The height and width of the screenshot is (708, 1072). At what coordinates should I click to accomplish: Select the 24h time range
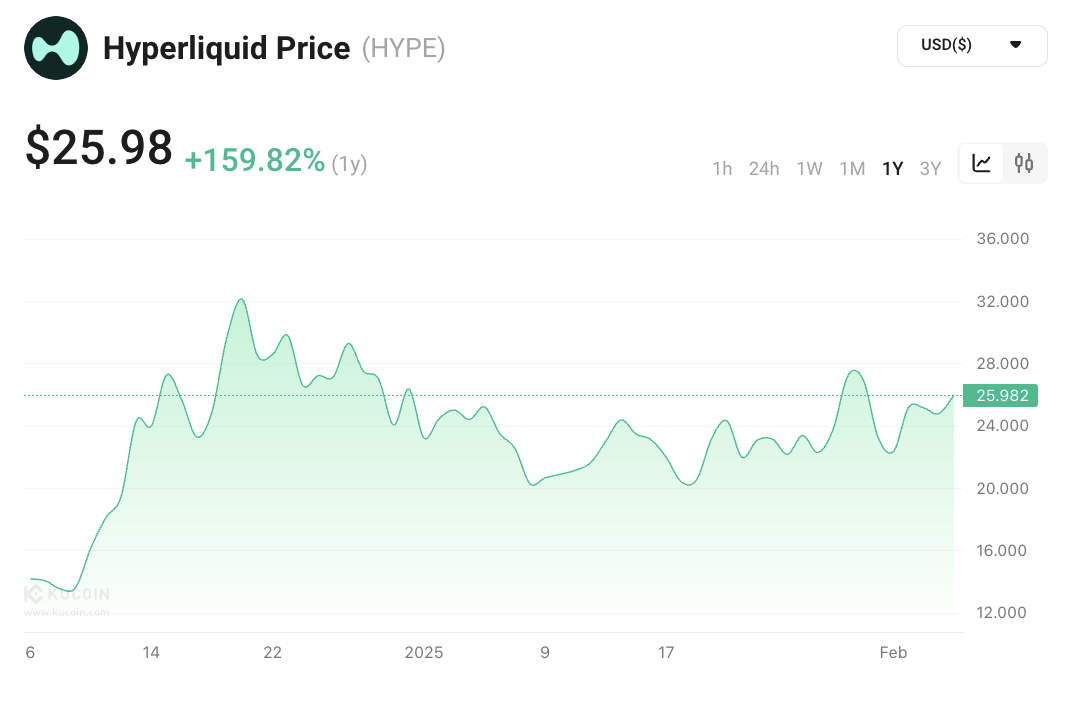pos(764,168)
